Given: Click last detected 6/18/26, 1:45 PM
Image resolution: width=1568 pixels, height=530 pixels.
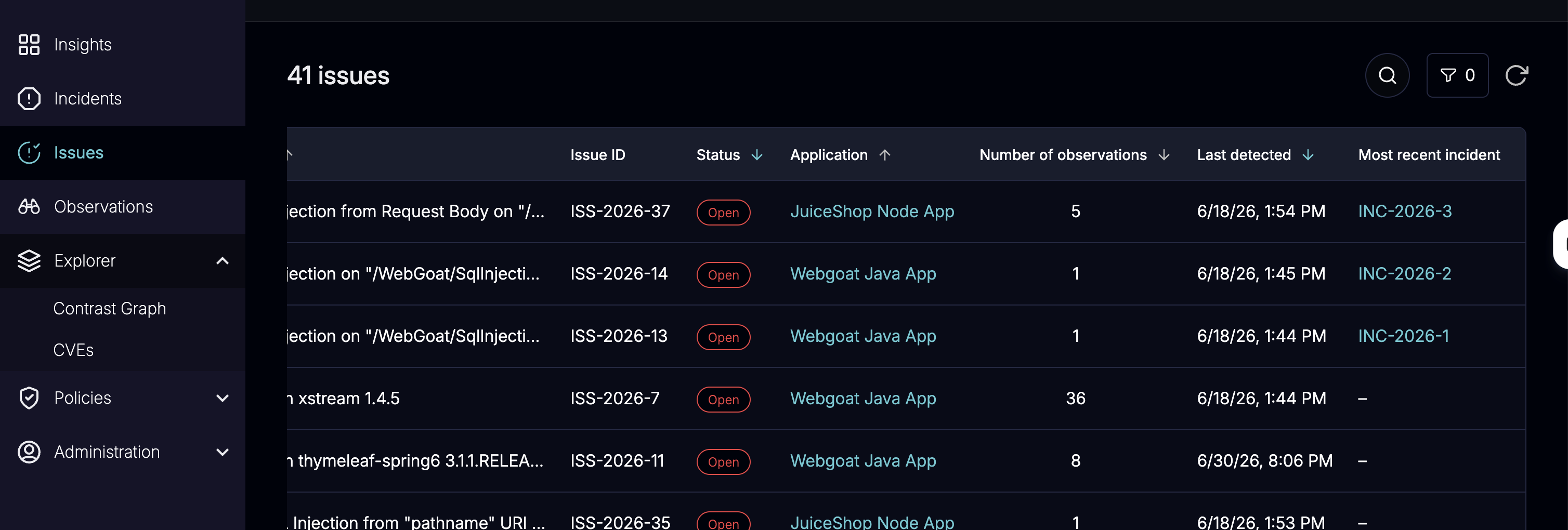Looking at the screenshot, I should point(1261,274).
